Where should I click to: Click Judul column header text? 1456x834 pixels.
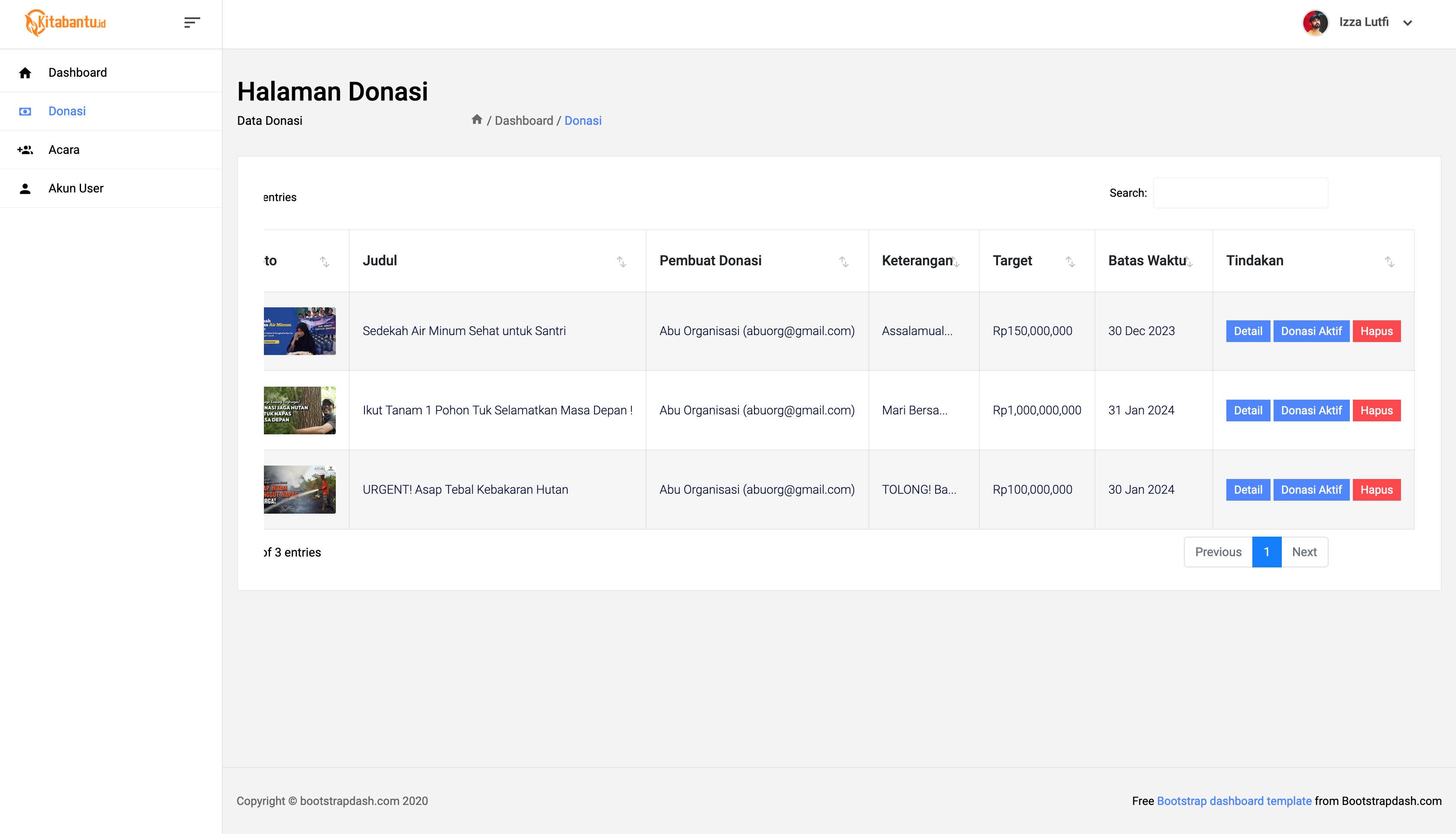(380, 261)
